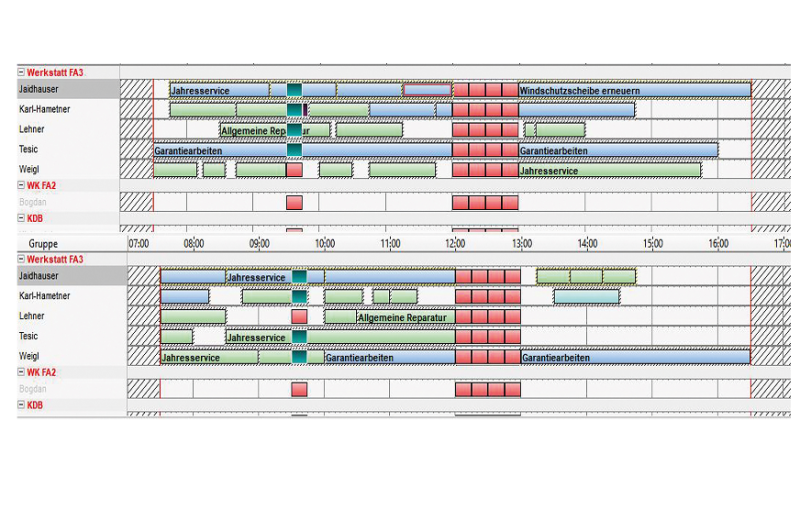Select the Allgemeine Reparatur bar in lower panel

click(x=403, y=317)
